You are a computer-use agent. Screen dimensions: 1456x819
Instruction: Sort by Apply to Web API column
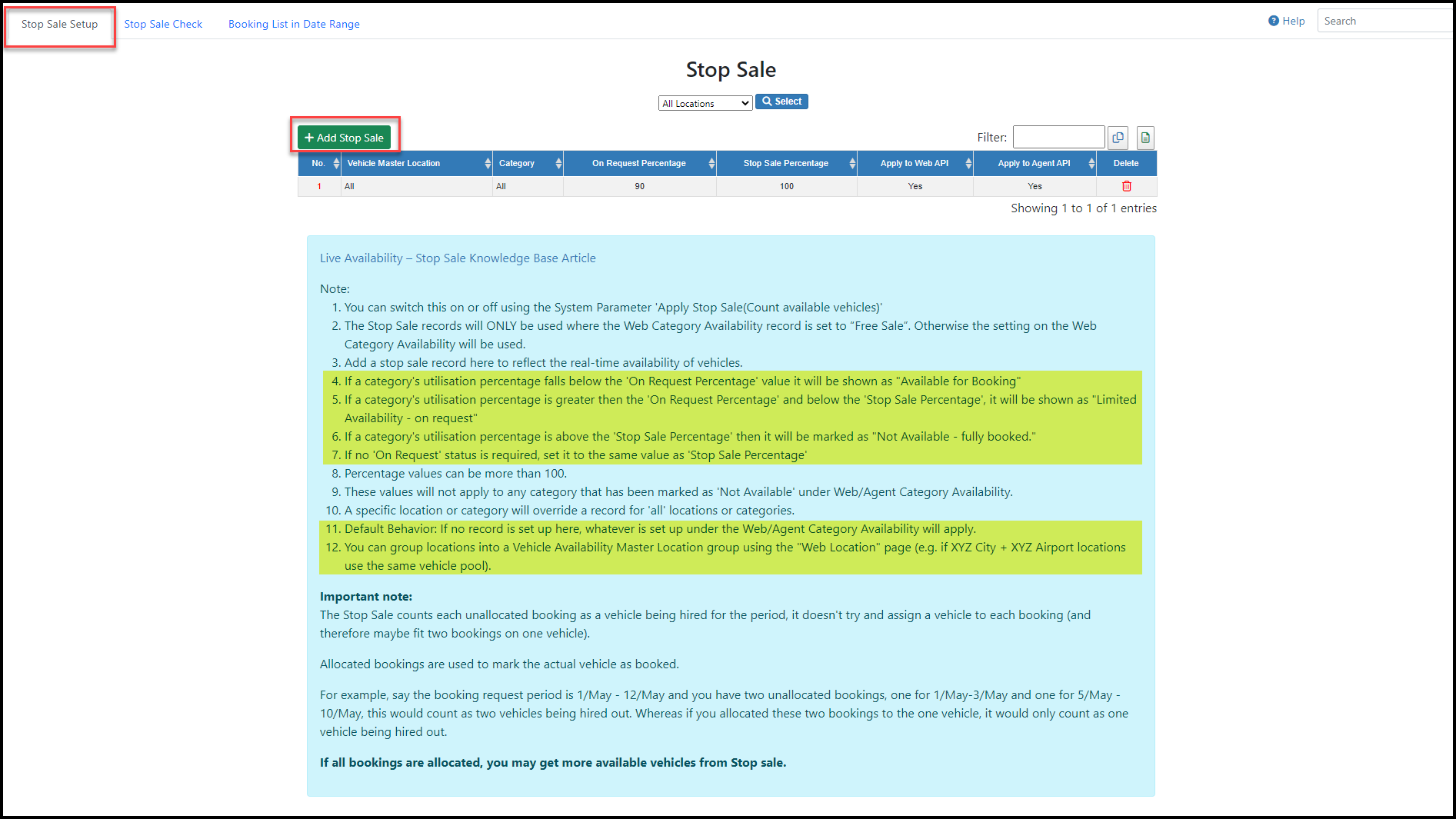915,163
